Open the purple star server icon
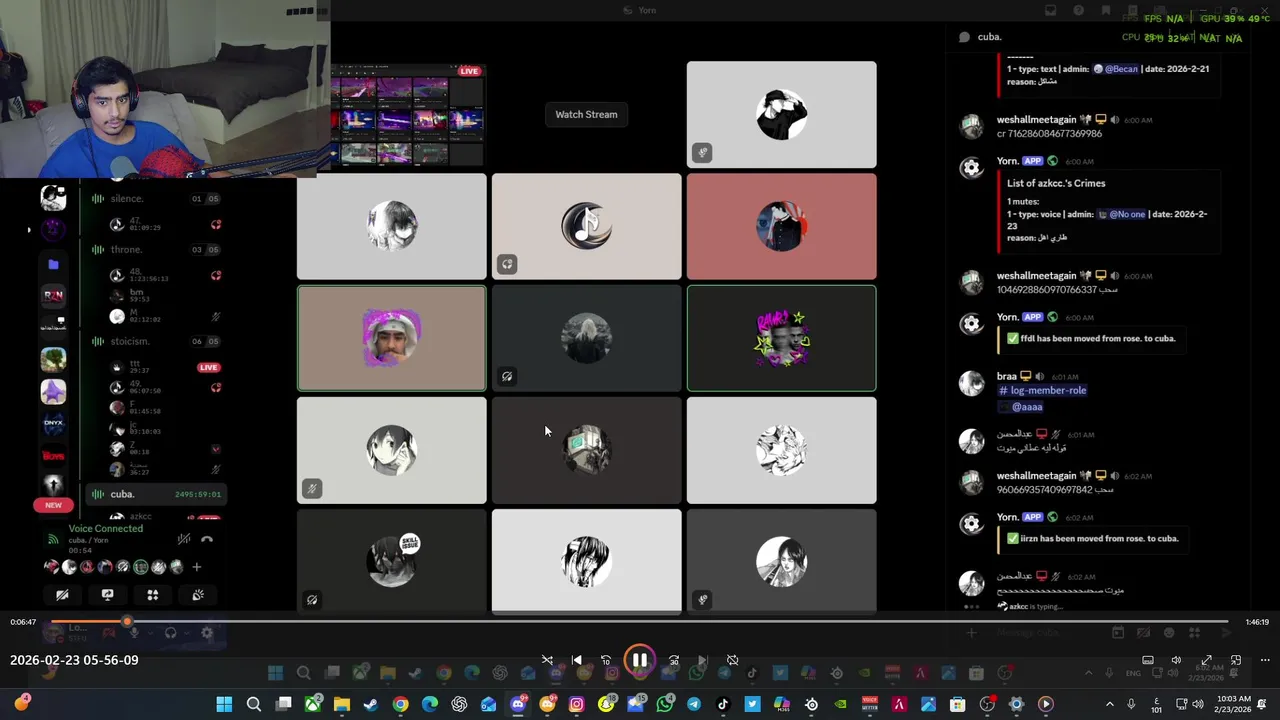Viewport: 1280px width, 720px height. tap(53, 391)
